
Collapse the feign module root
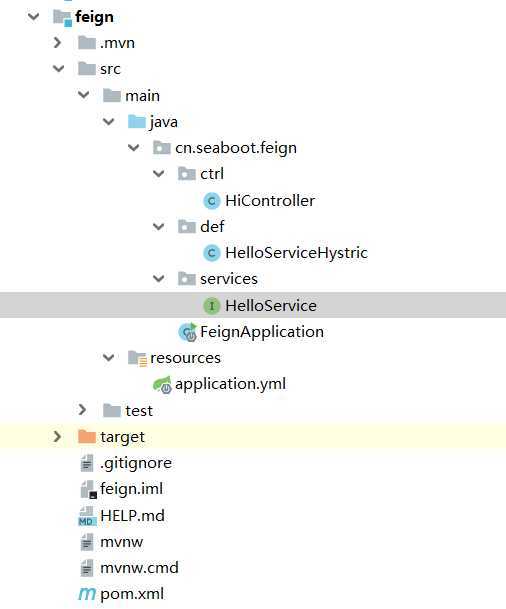33,17
